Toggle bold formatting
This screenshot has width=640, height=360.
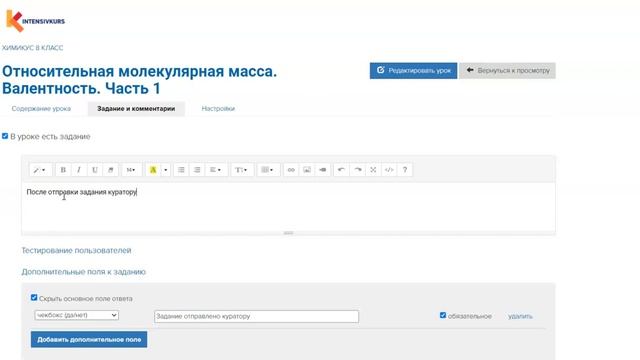63,170
